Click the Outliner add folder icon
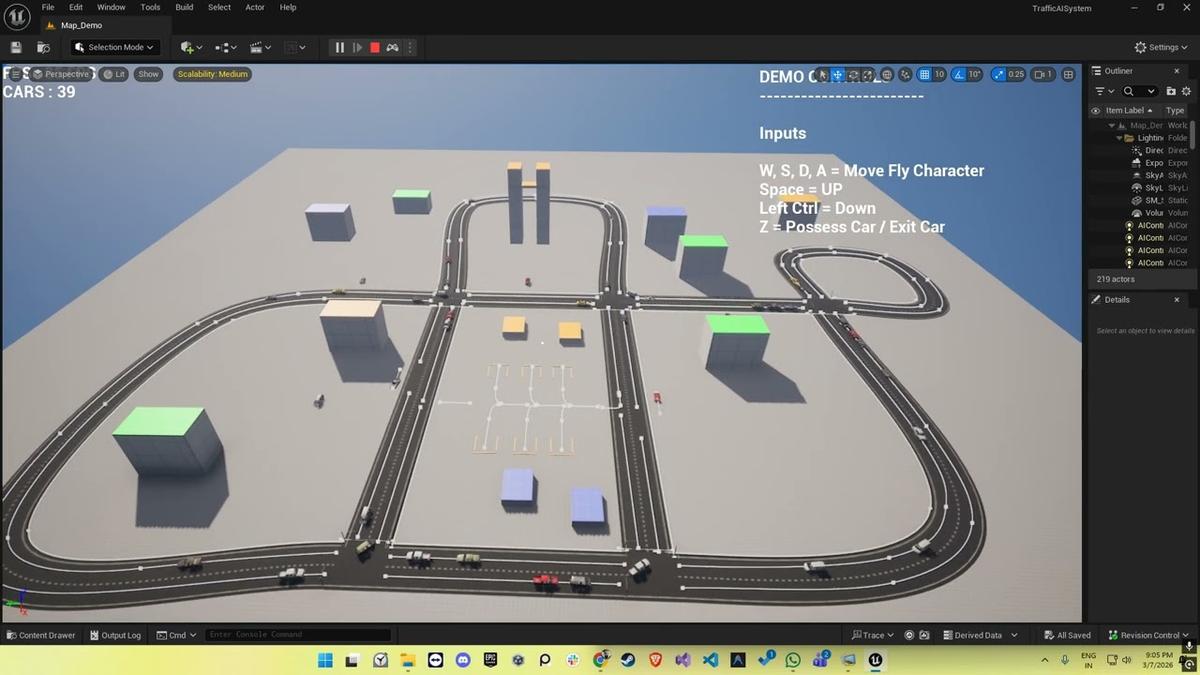 click(x=1171, y=91)
